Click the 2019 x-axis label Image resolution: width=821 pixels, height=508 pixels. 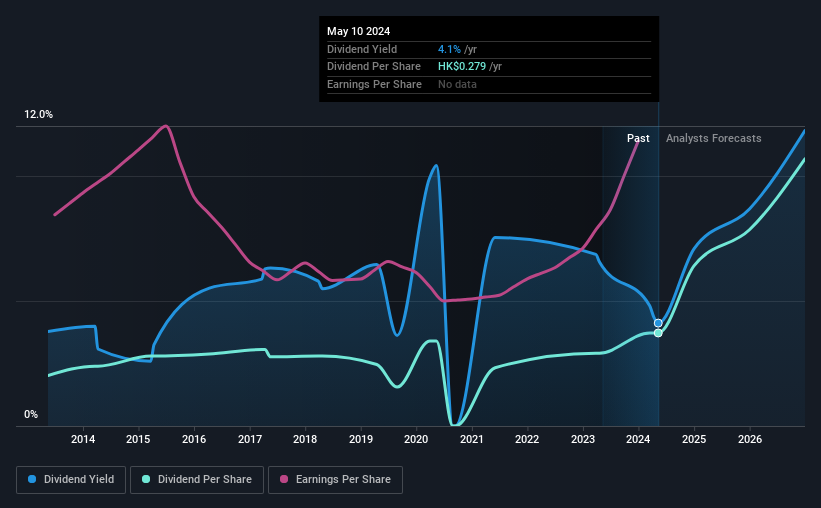361,439
